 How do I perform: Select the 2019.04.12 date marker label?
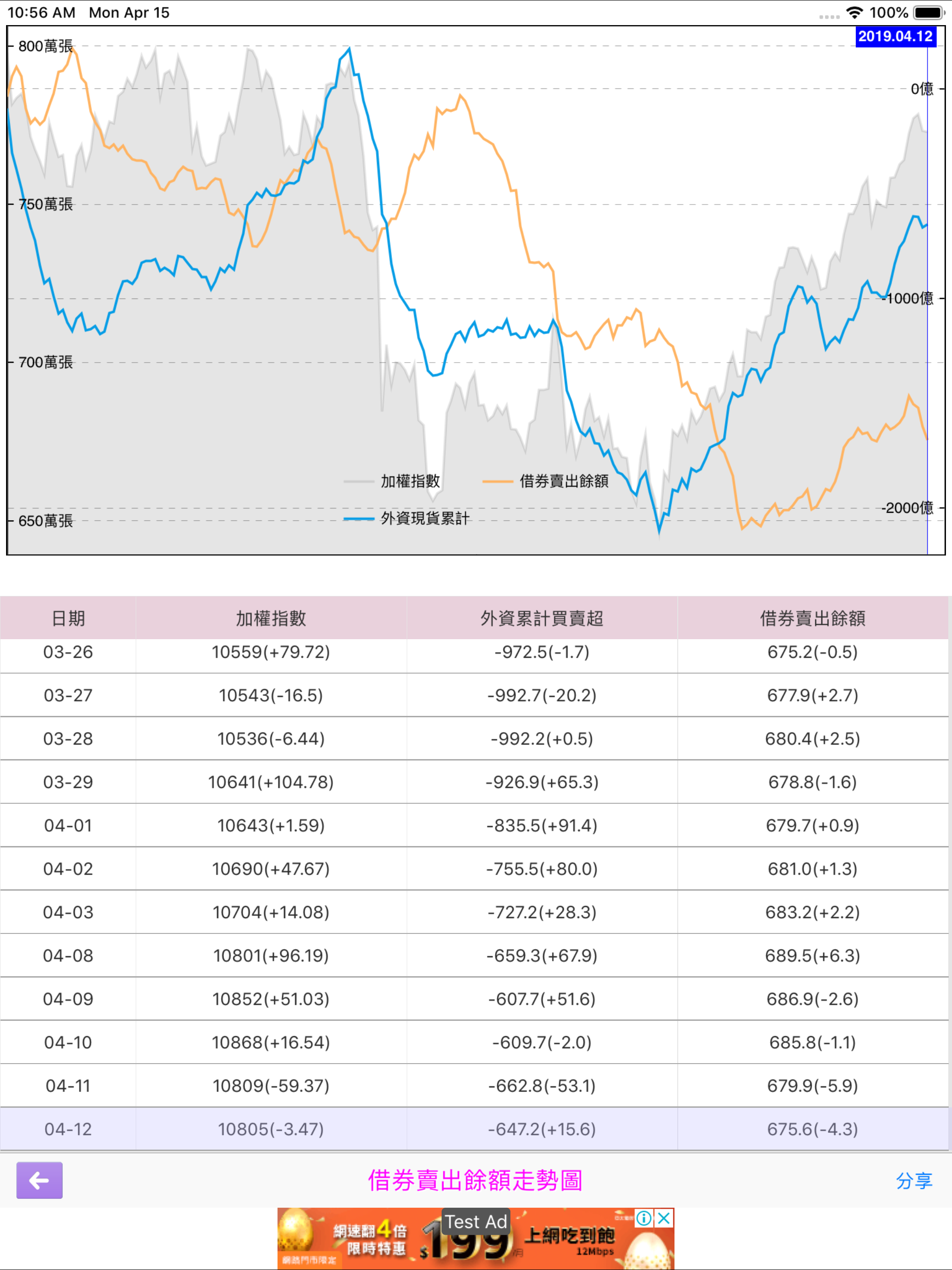(x=895, y=37)
